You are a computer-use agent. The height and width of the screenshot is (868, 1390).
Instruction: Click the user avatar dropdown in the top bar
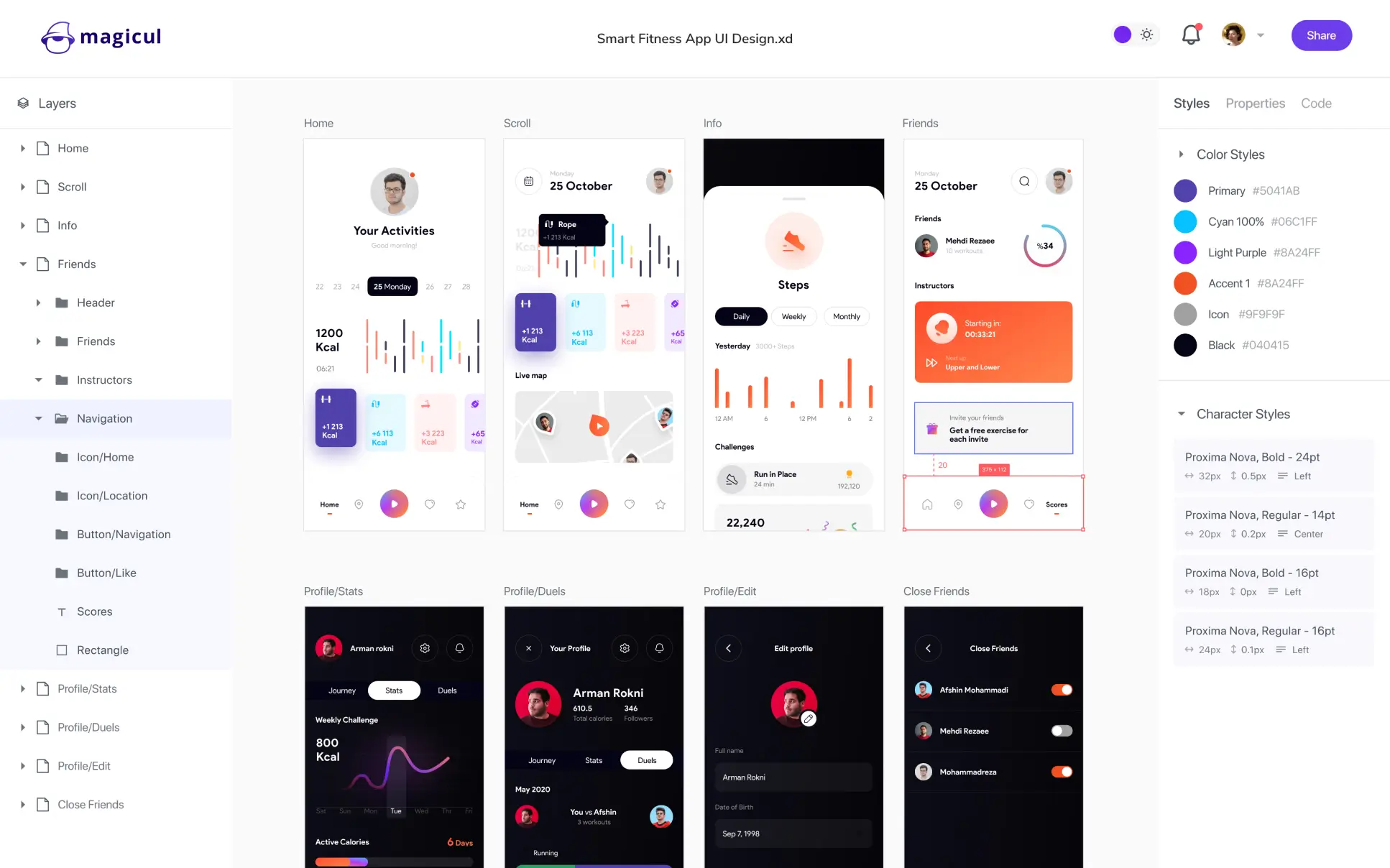(x=1243, y=35)
